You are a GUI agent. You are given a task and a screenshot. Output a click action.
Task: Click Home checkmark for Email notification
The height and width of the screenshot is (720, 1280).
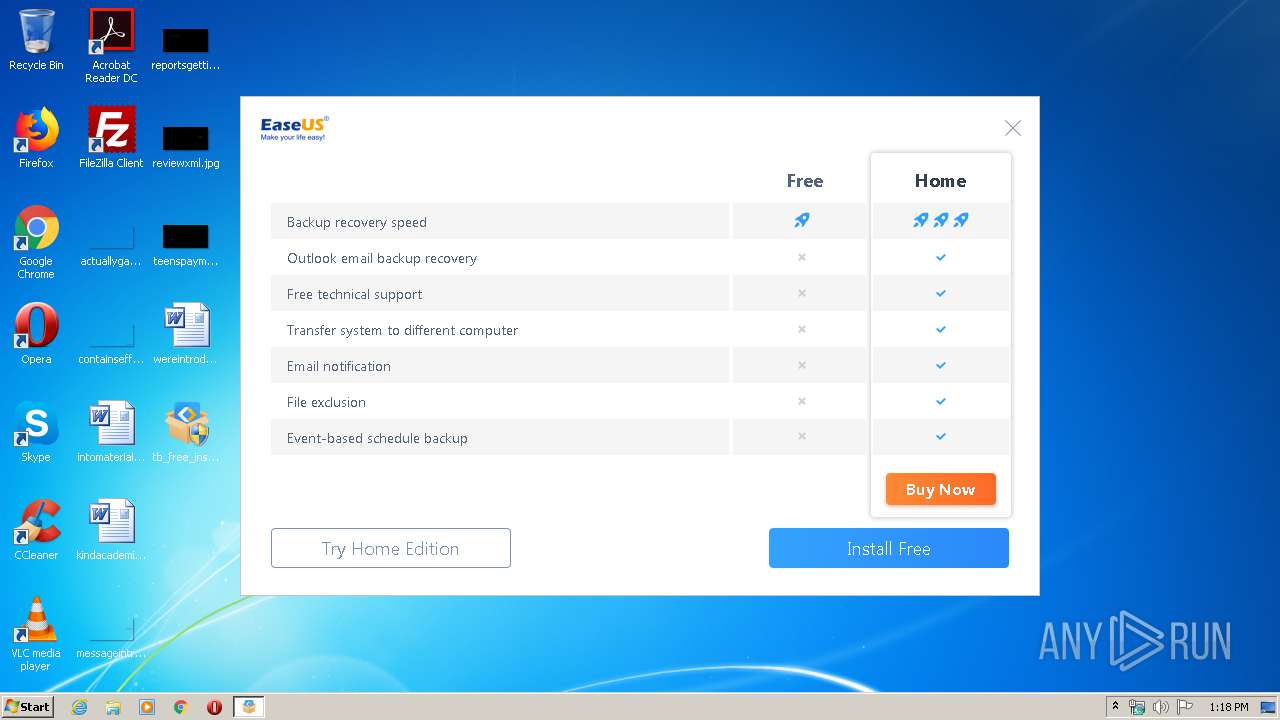(x=940, y=365)
